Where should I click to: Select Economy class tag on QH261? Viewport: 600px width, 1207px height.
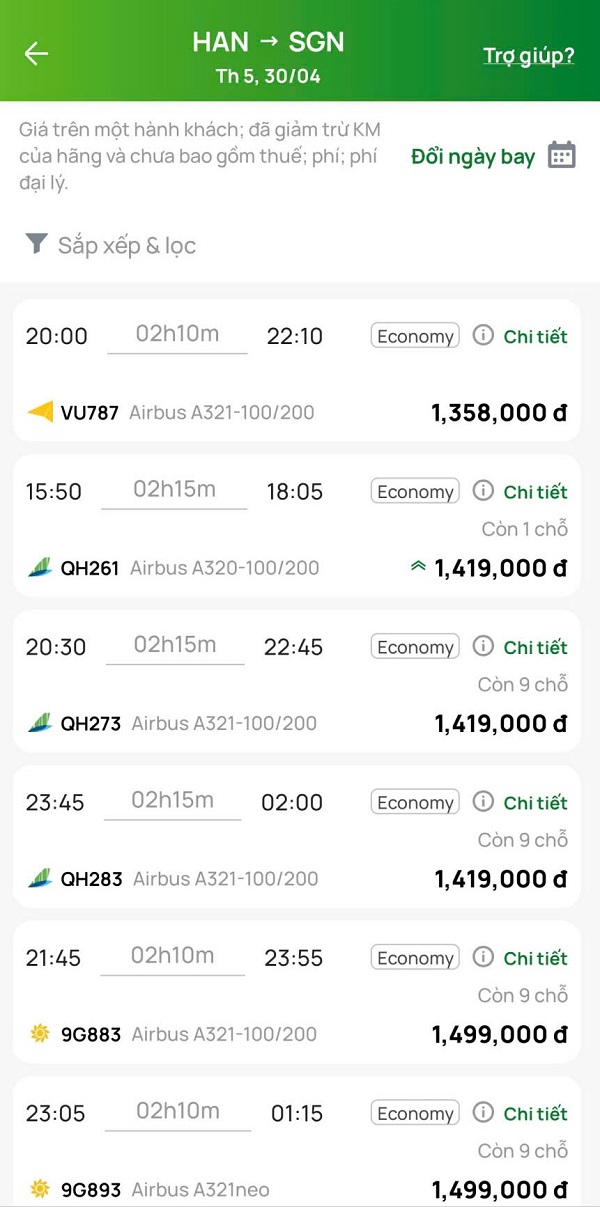click(415, 492)
